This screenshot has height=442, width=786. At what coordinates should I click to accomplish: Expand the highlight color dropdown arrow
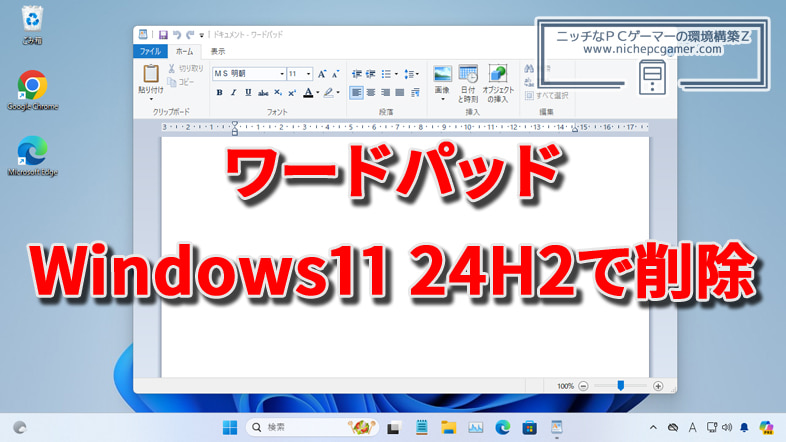click(338, 93)
